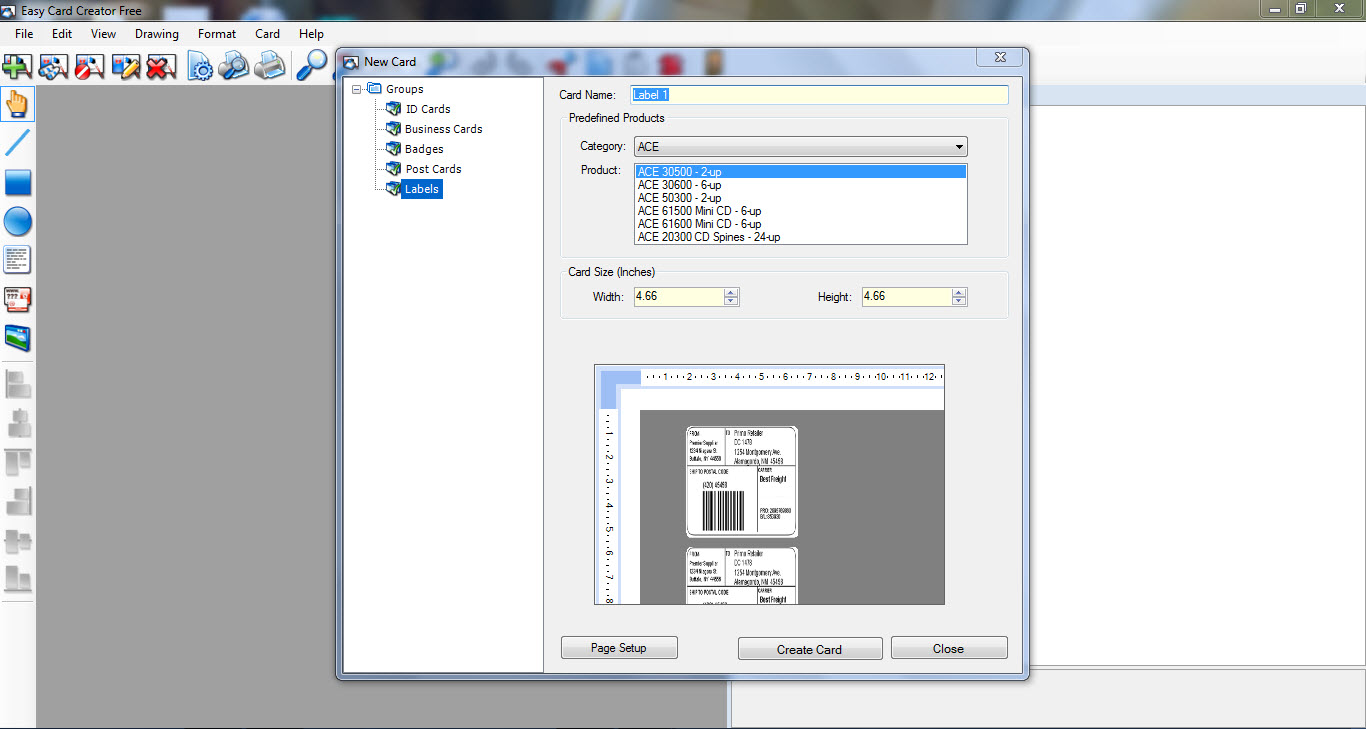Select product ACE 61500 Mini CD - 6-up
Viewport: 1366px width, 729px height.
(x=801, y=211)
